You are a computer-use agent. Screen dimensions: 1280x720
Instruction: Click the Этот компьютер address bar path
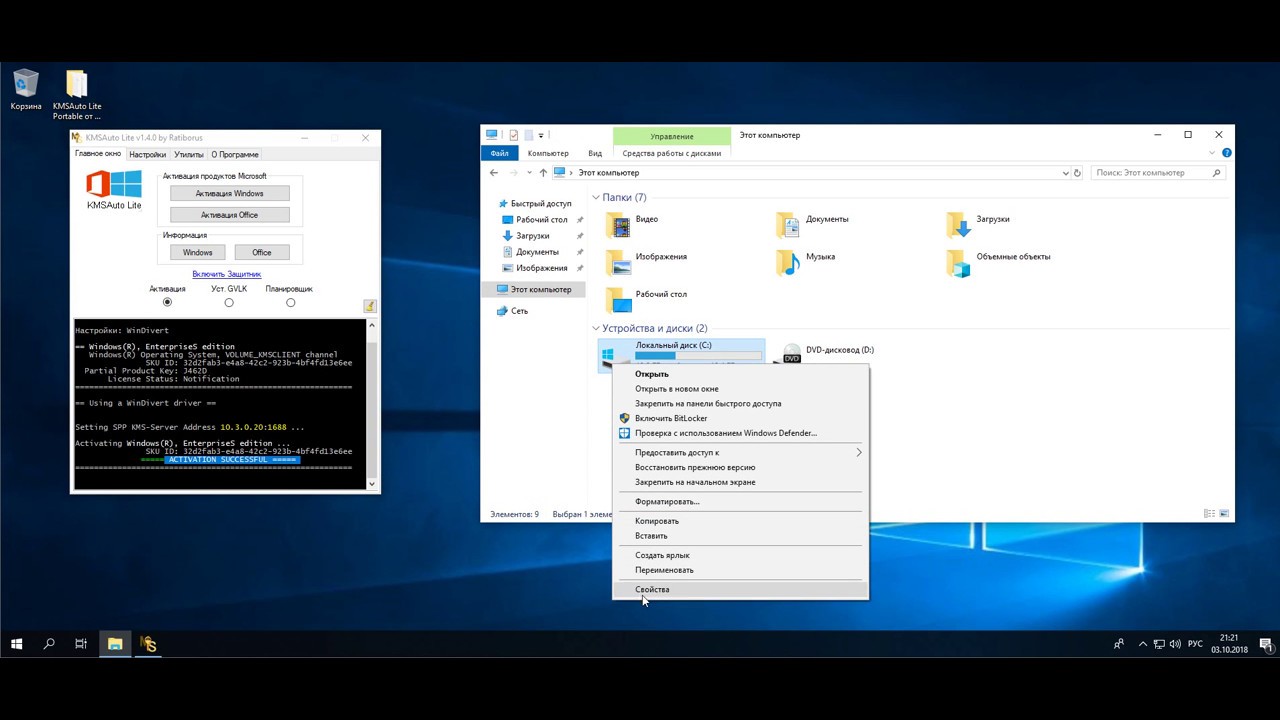[x=609, y=173]
